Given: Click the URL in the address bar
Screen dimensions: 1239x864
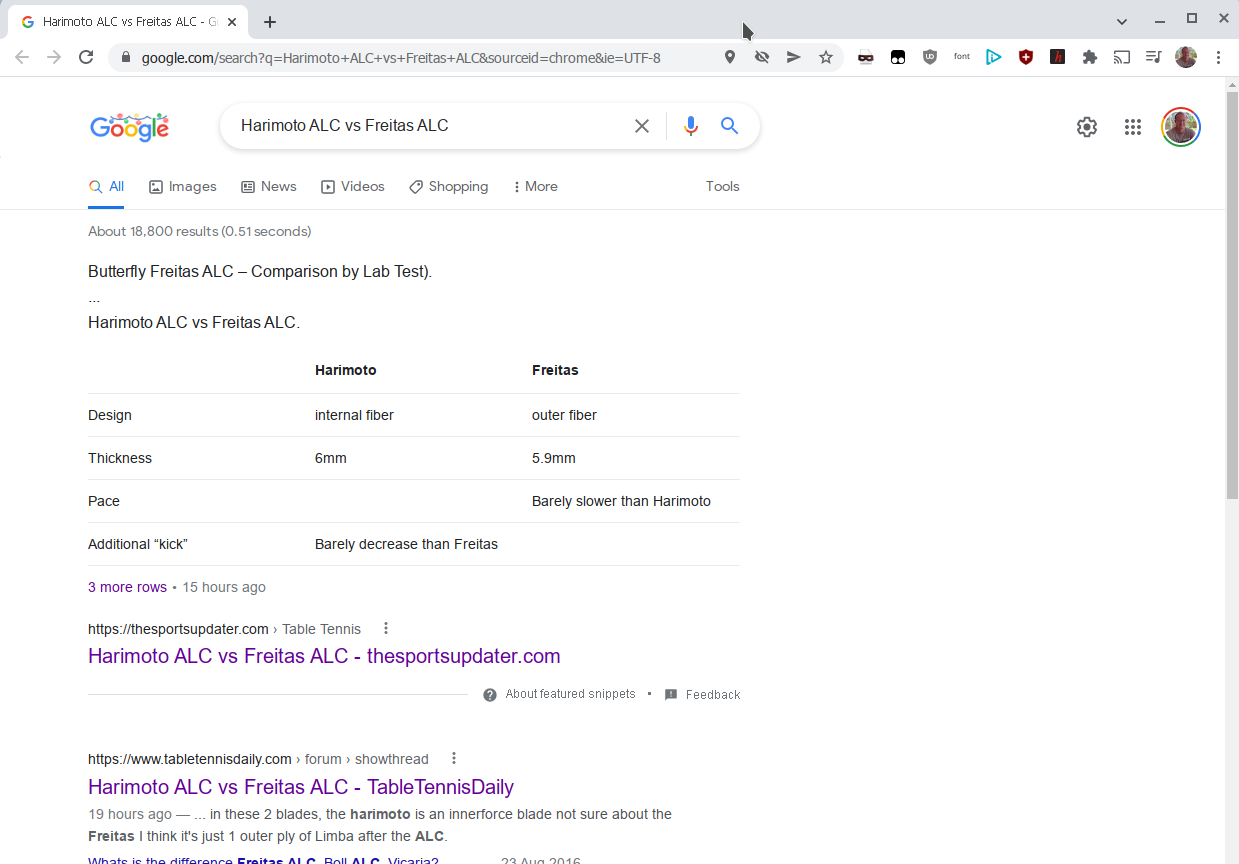Looking at the screenshot, I should (x=401, y=58).
